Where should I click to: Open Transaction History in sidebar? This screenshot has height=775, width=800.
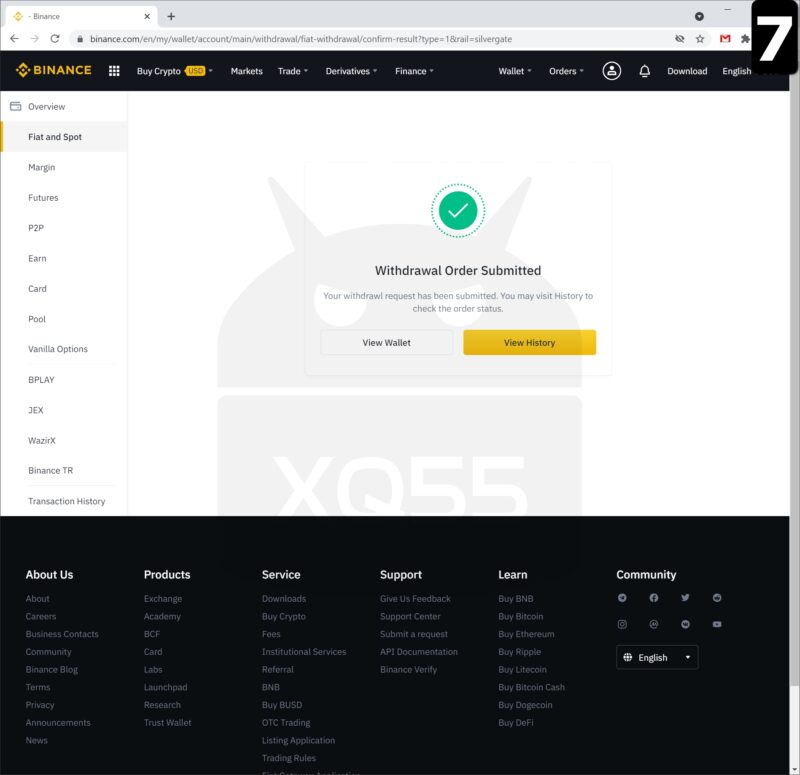pyautogui.click(x=66, y=501)
